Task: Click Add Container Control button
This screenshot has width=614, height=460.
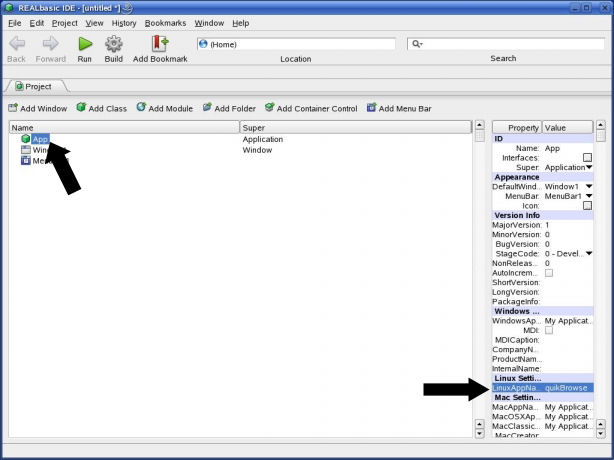Action: (311, 108)
